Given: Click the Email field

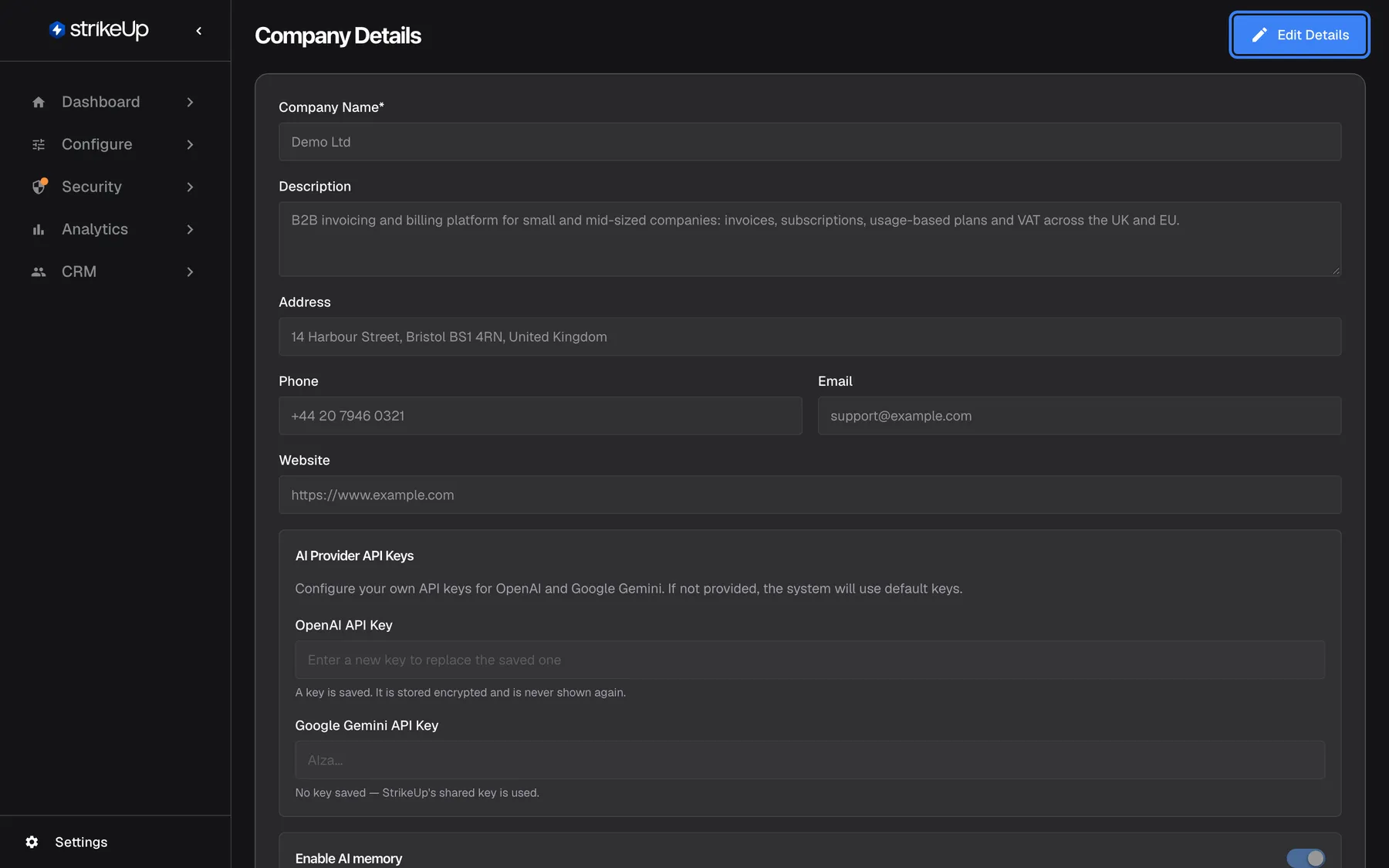Looking at the screenshot, I should tap(1080, 416).
